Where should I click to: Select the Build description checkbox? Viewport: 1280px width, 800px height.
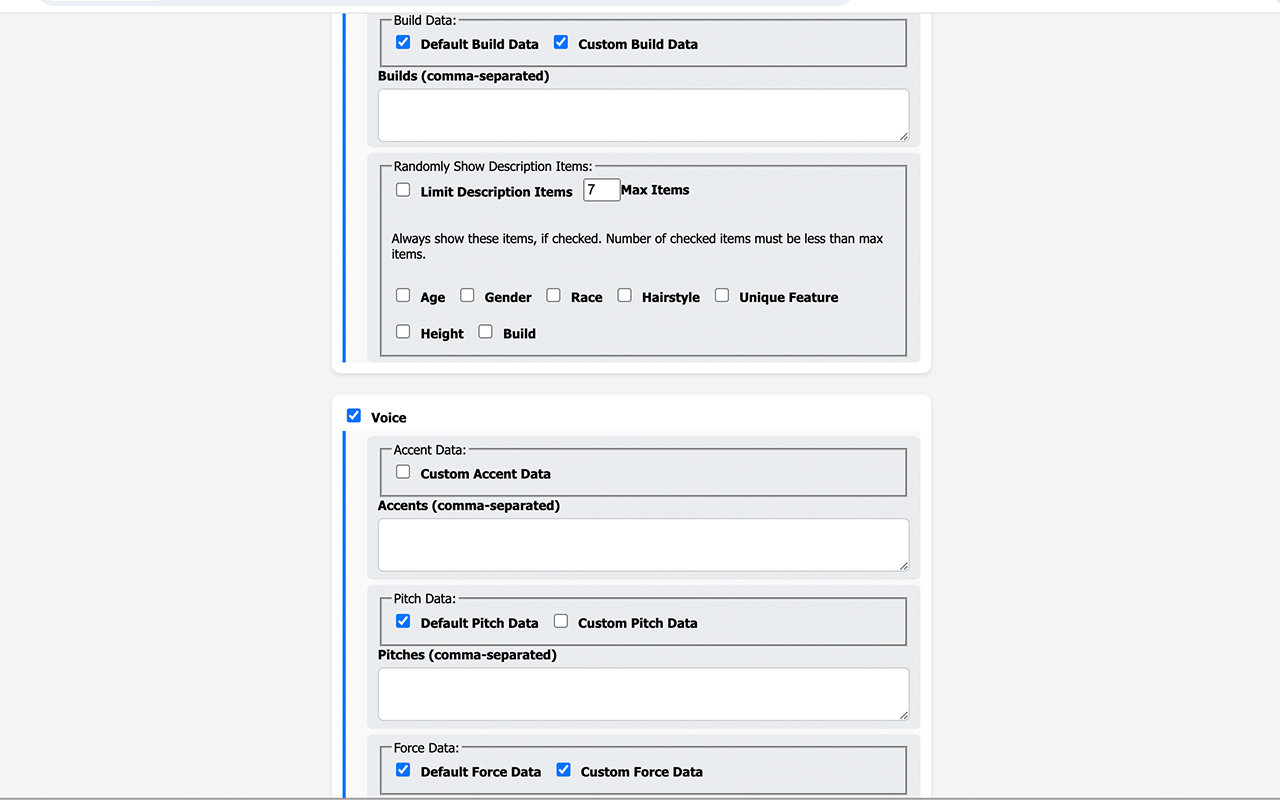click(485, 332)
